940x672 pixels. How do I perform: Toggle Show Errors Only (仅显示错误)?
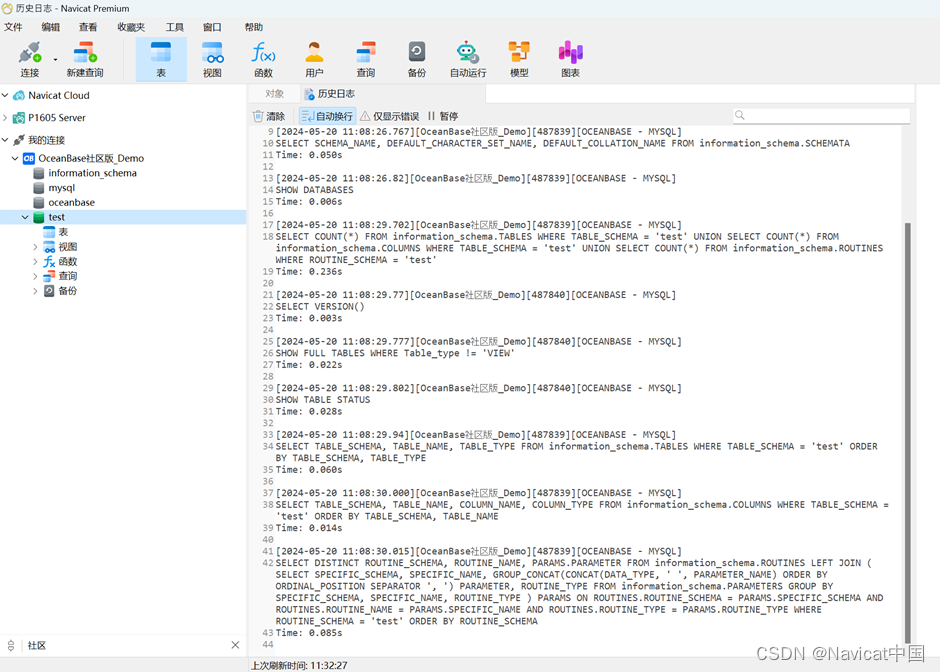390,116
